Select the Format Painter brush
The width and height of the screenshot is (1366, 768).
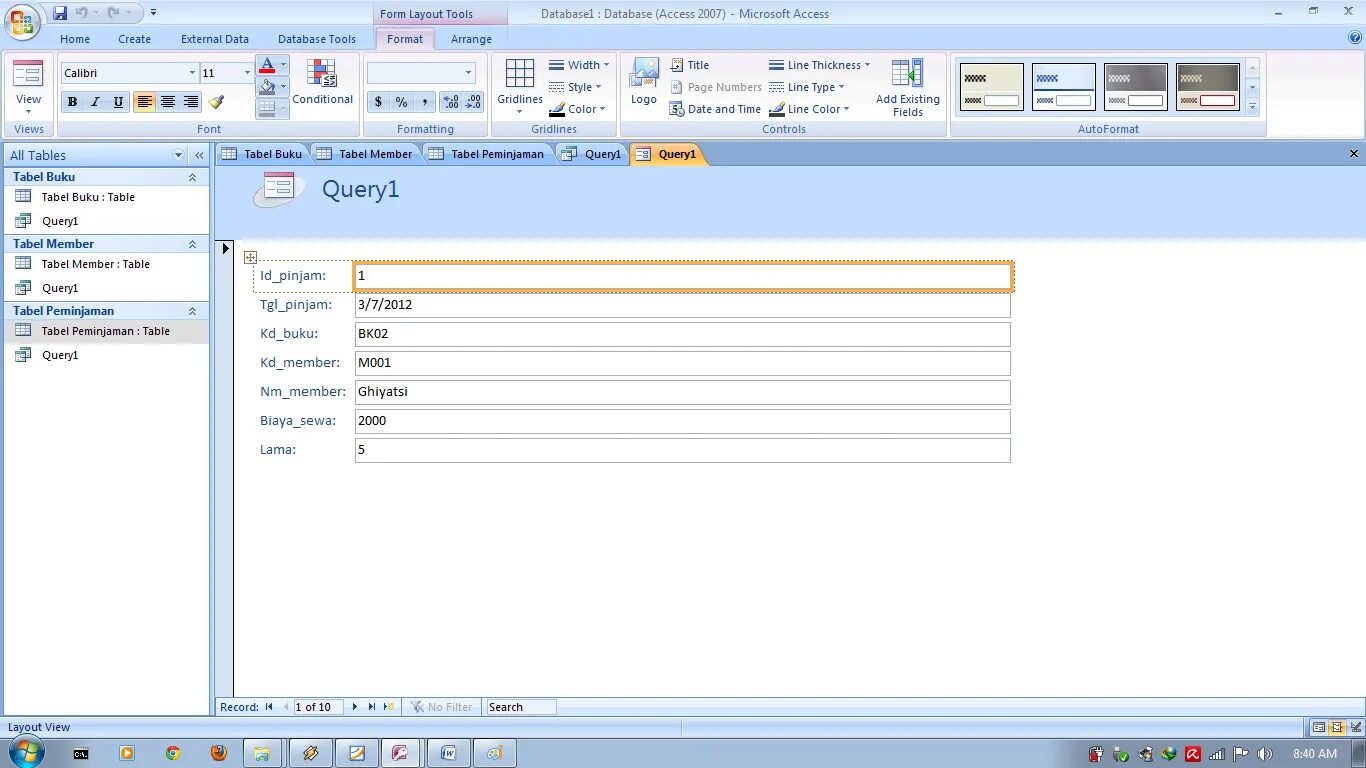216,102
